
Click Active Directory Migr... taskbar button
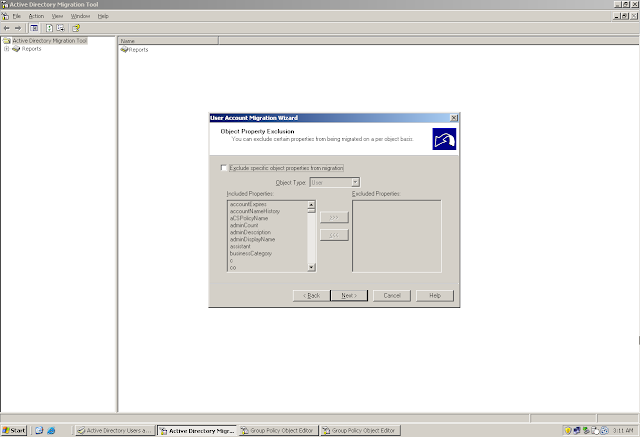[198, 430]
